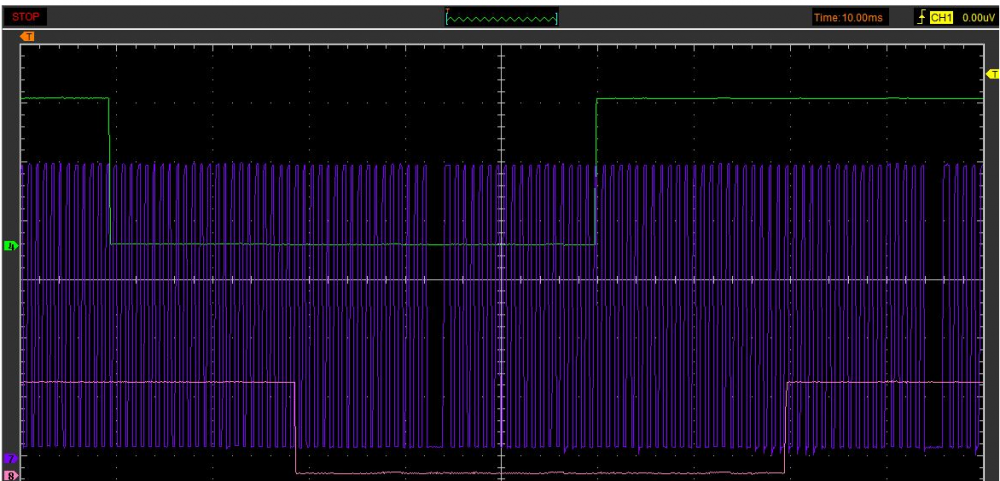Viewport: 1000px width, 481px height.
Task: Grab the yellow trigger level marker on right edge
Action: 992,75
